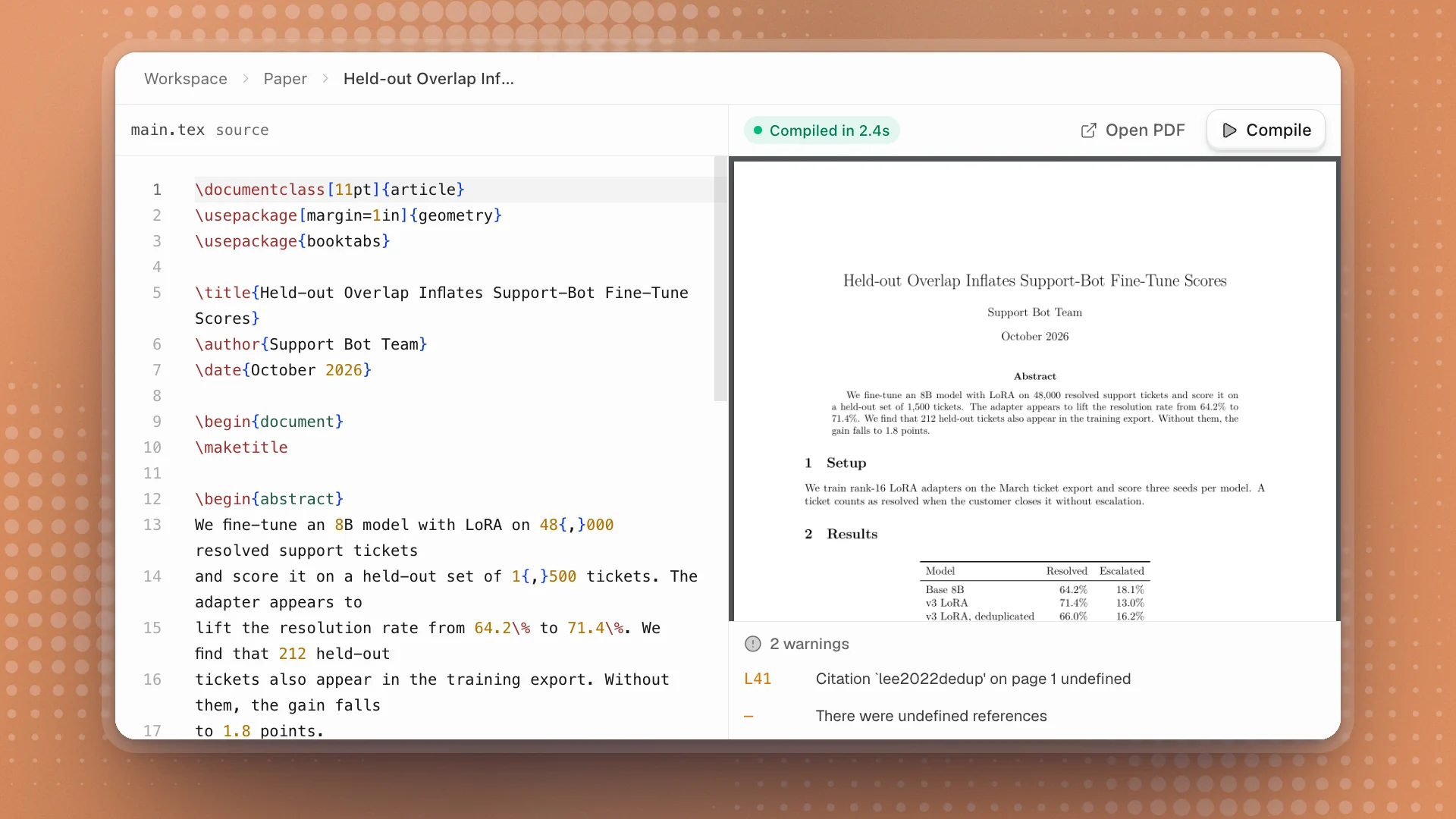Click line number 5 in the gutter
Screen dimensions: 1456x819
(157, 293)
